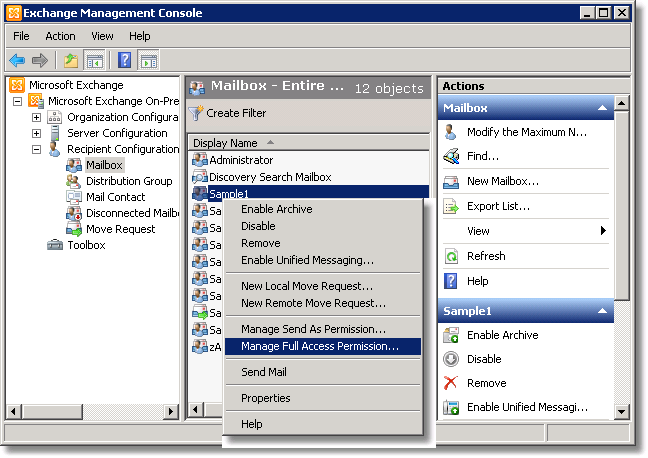Collapse the Recipient Configuration node
The width and height of the screenshot is (648, 458).
tap(36, 149)
